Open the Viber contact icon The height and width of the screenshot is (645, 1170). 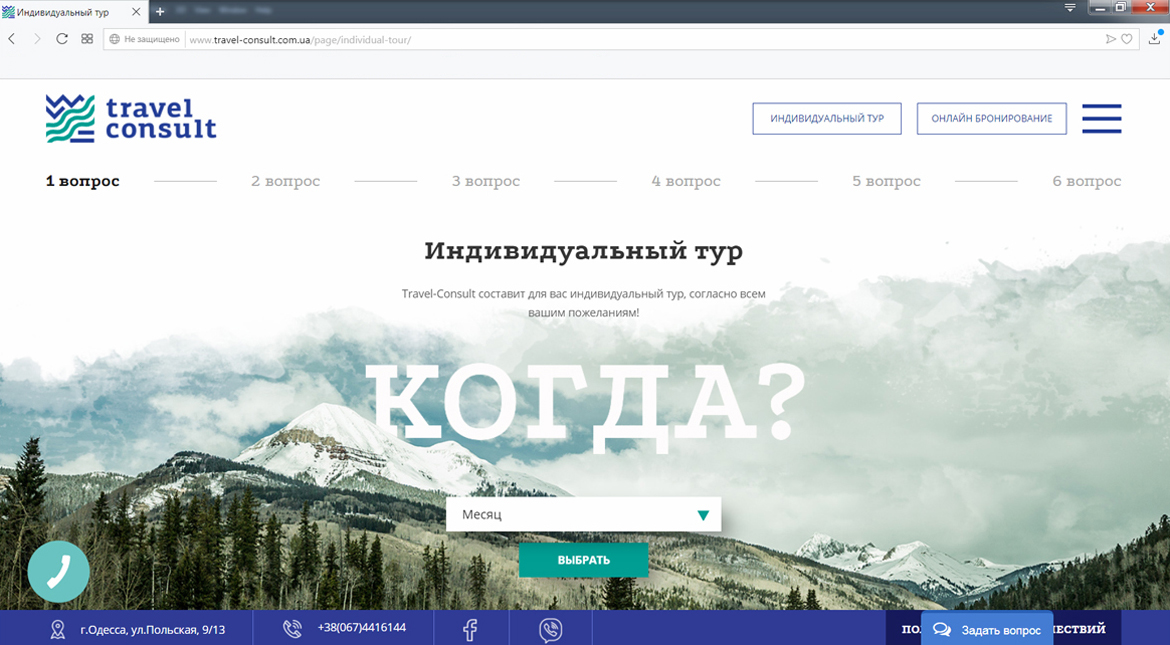[x=550, y=629]
